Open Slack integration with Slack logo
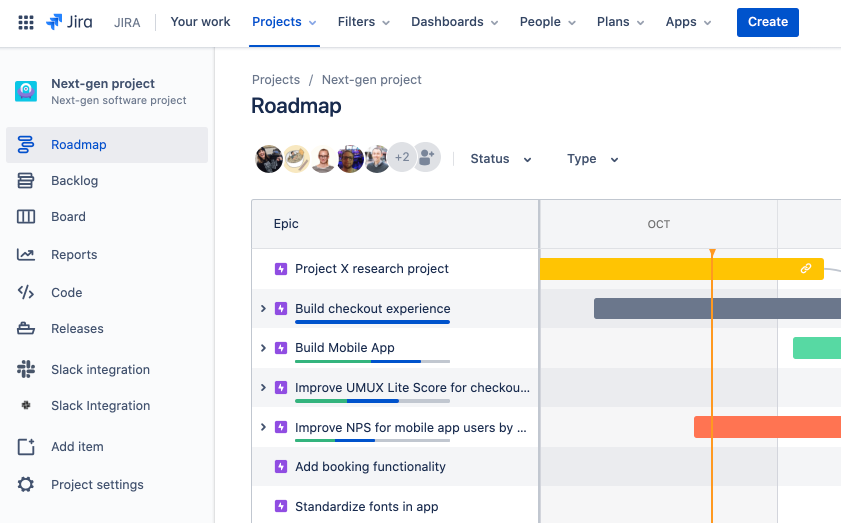 coord(100,370)
